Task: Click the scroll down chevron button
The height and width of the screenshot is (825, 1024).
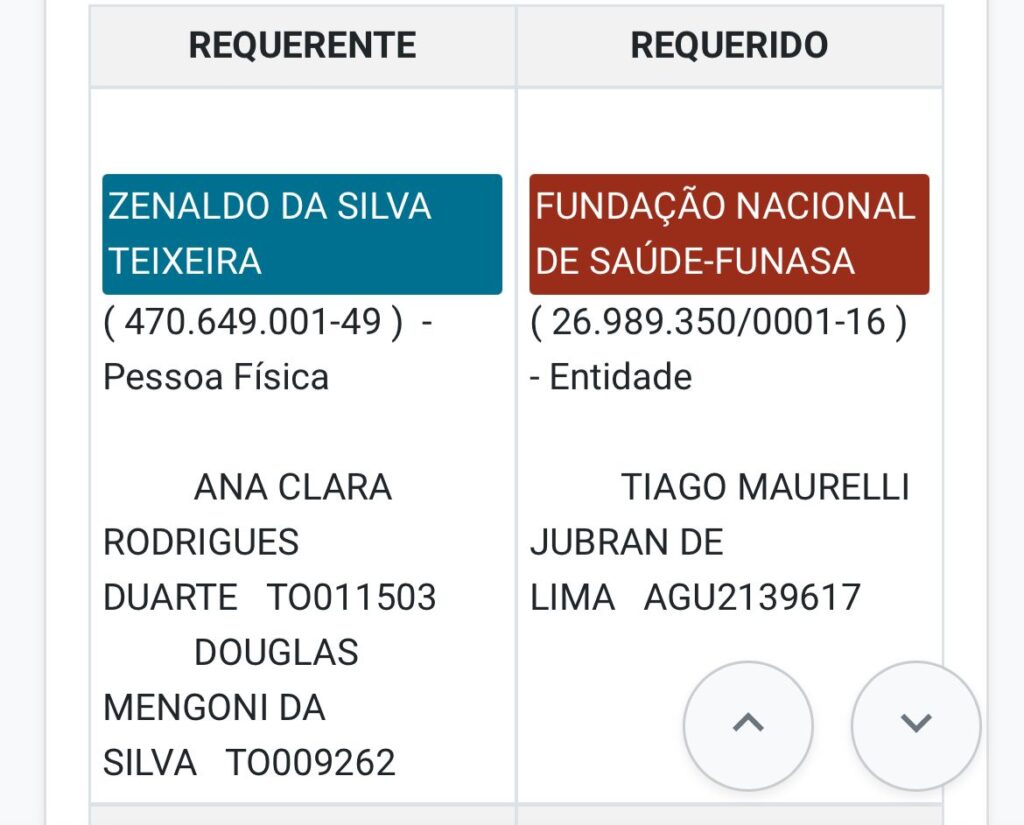Action: coord(916,726)
